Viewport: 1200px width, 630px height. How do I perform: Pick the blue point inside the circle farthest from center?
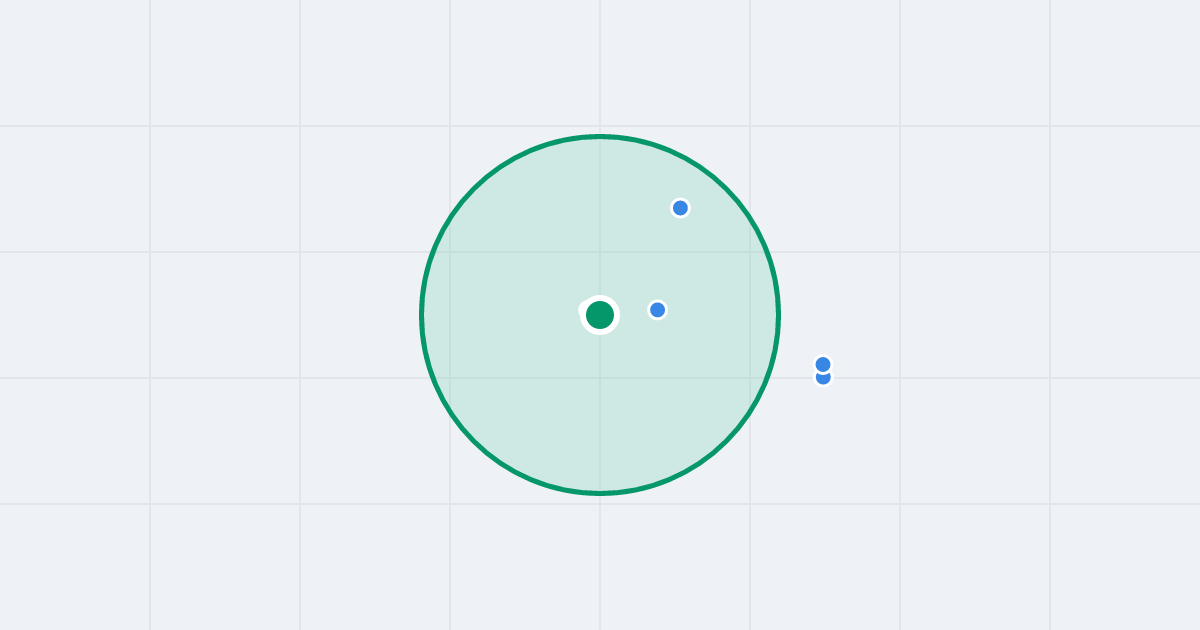(x=680, y=208)
